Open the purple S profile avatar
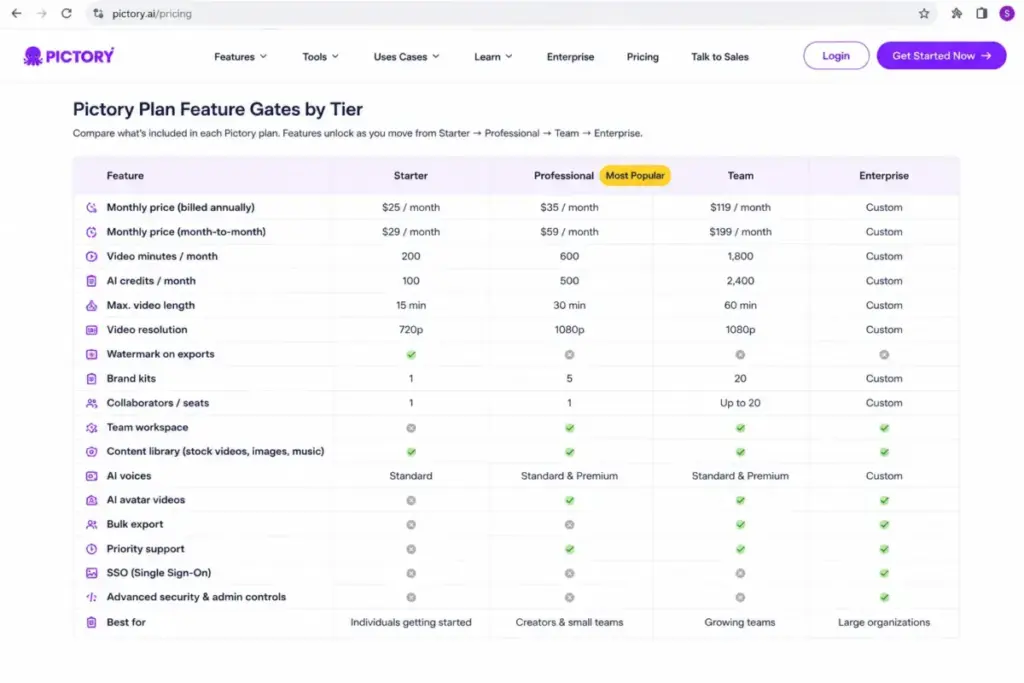This screenshot has width=1024, height=683. click(x=1007, y=13)
